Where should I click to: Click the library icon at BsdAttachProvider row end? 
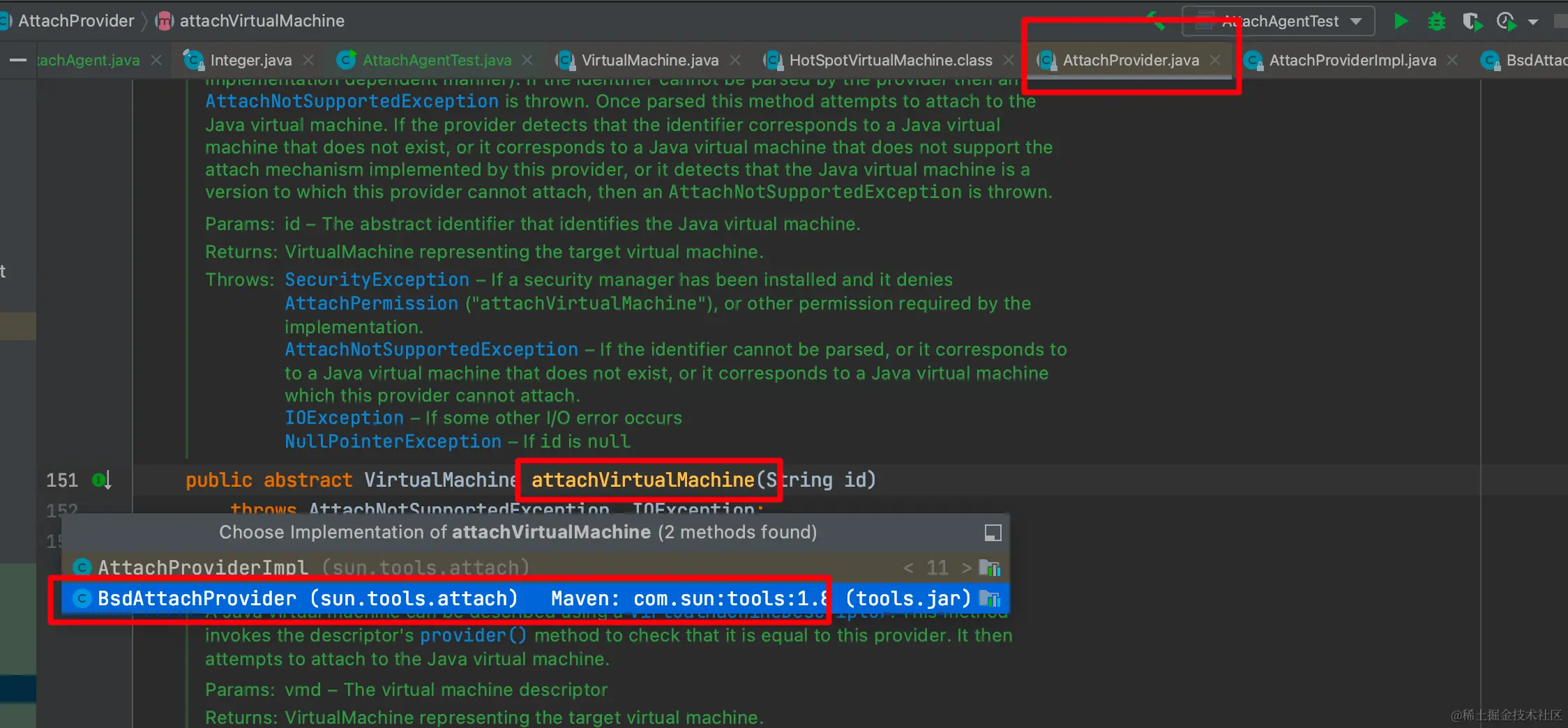989,598
